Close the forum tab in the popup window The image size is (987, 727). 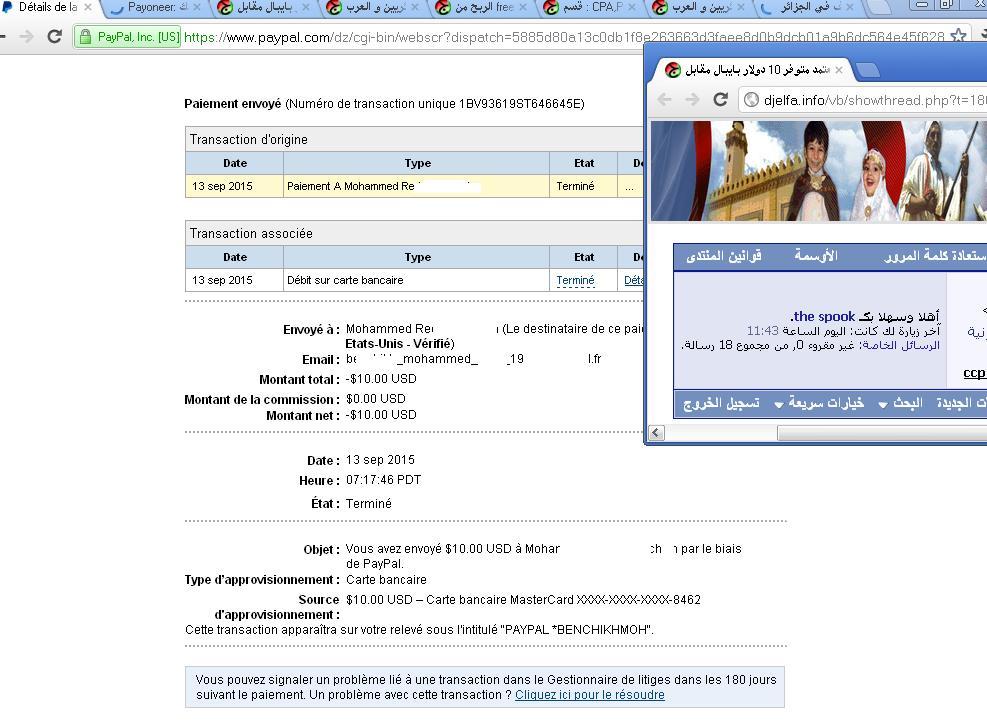(x=838, y=70)
